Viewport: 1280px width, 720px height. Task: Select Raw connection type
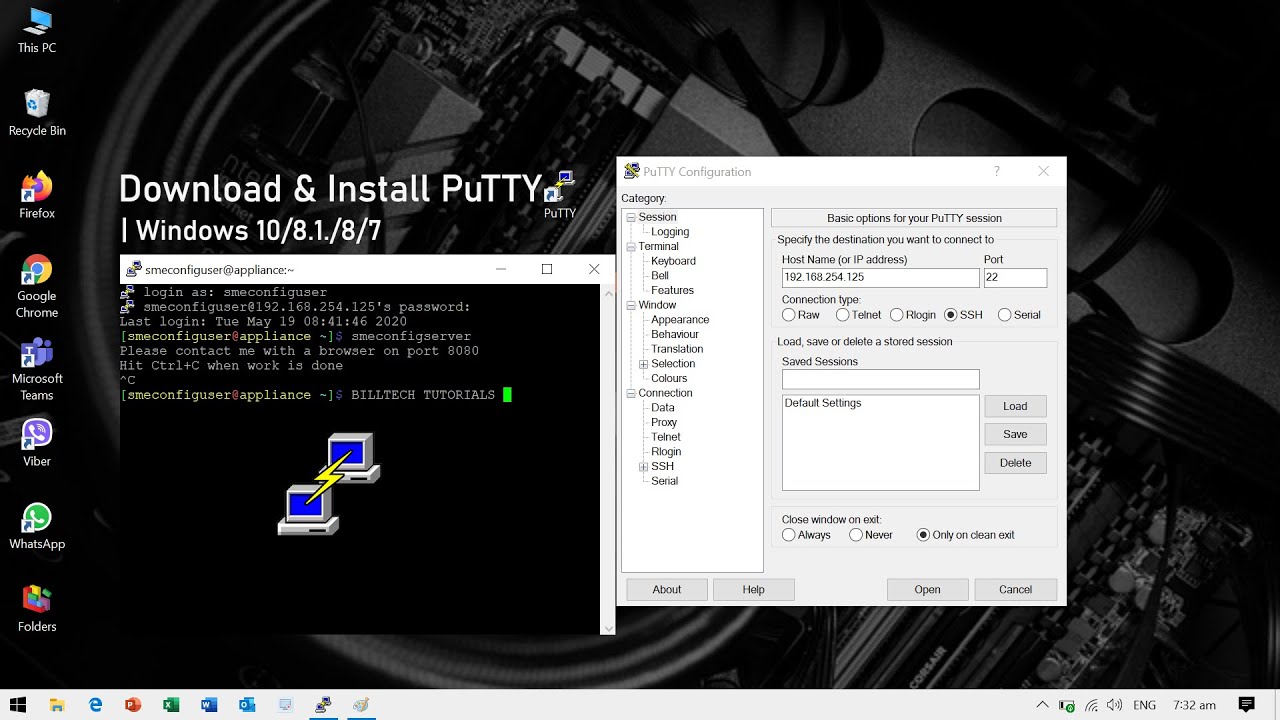point(789,315)
